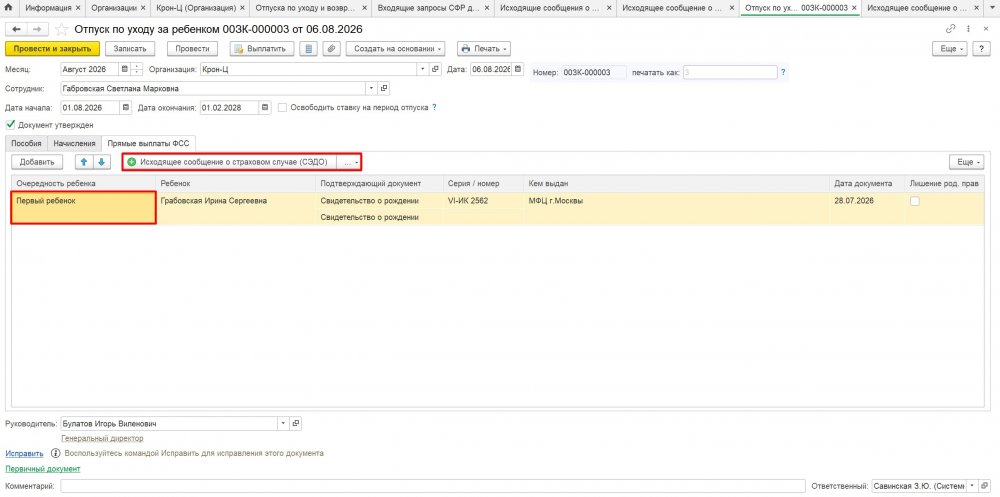
Task: Open the Начисления tab
Action: [x=75, y=144]
